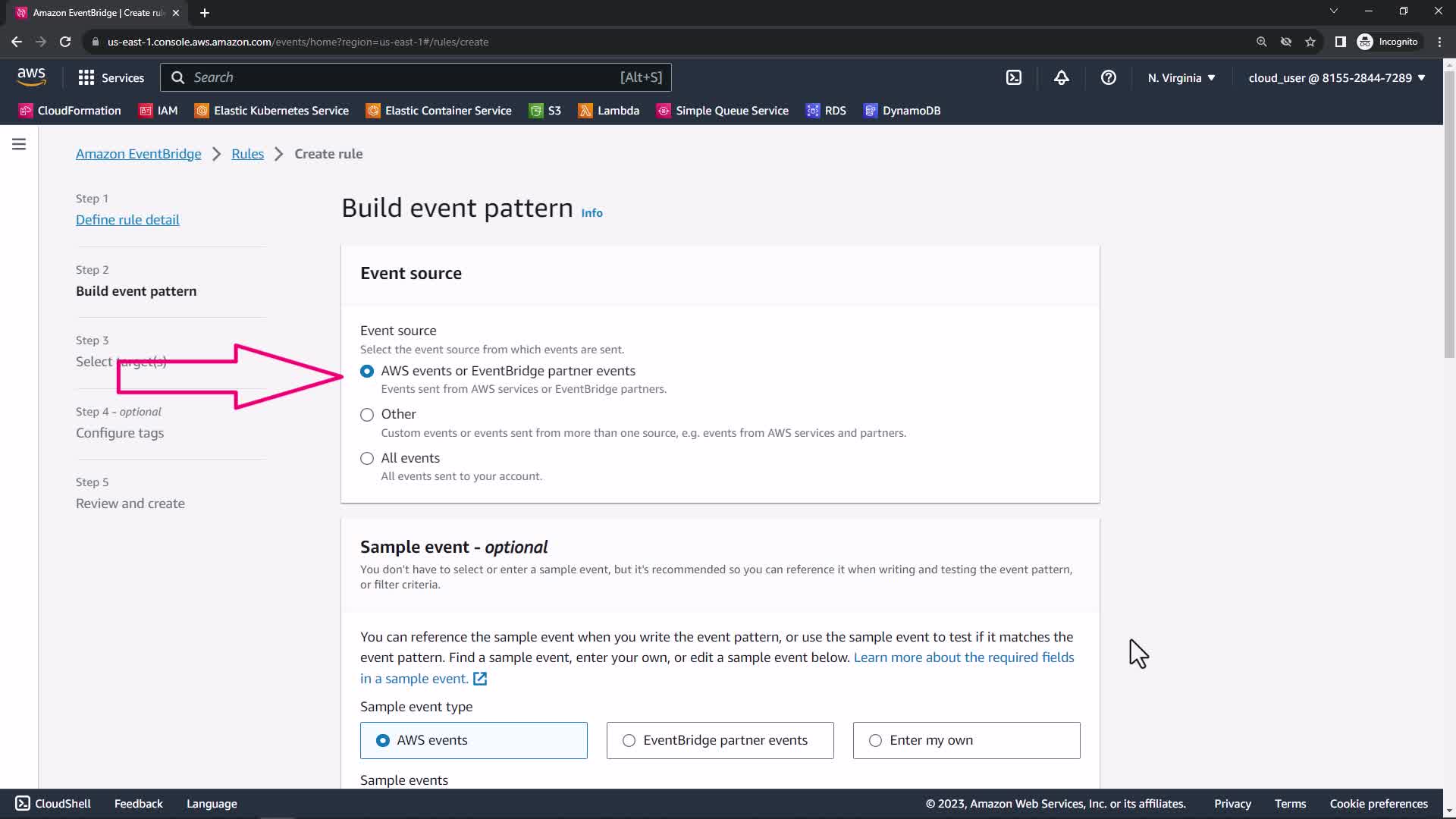Bookmark this page with star icon

coord(1310,42)
